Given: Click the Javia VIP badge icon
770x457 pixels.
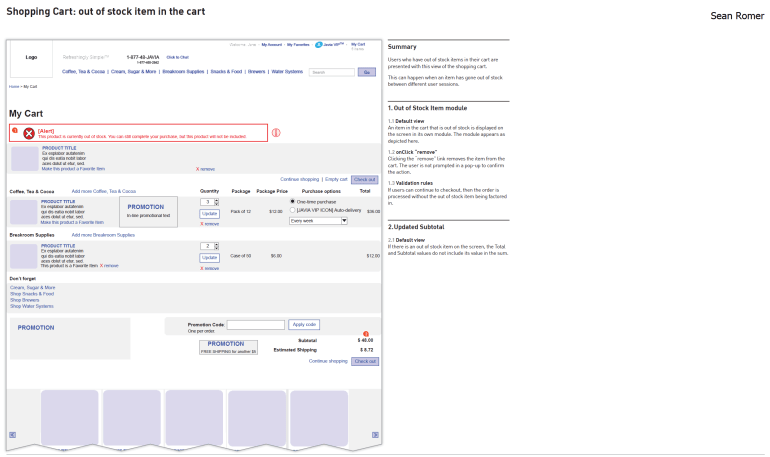Looking at the screenshot, I should pos(318,45).
